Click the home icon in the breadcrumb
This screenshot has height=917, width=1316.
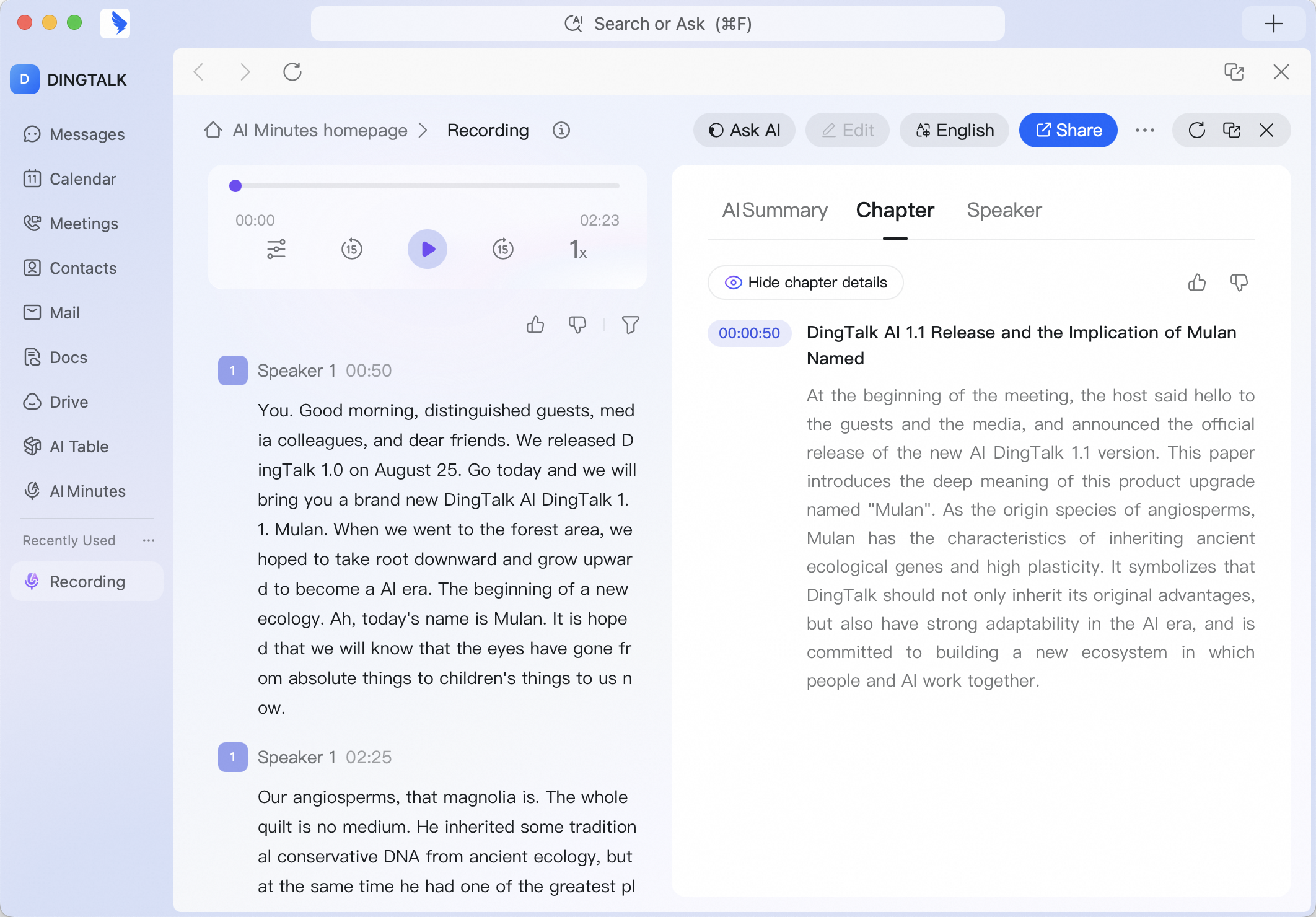click(213, 130)
